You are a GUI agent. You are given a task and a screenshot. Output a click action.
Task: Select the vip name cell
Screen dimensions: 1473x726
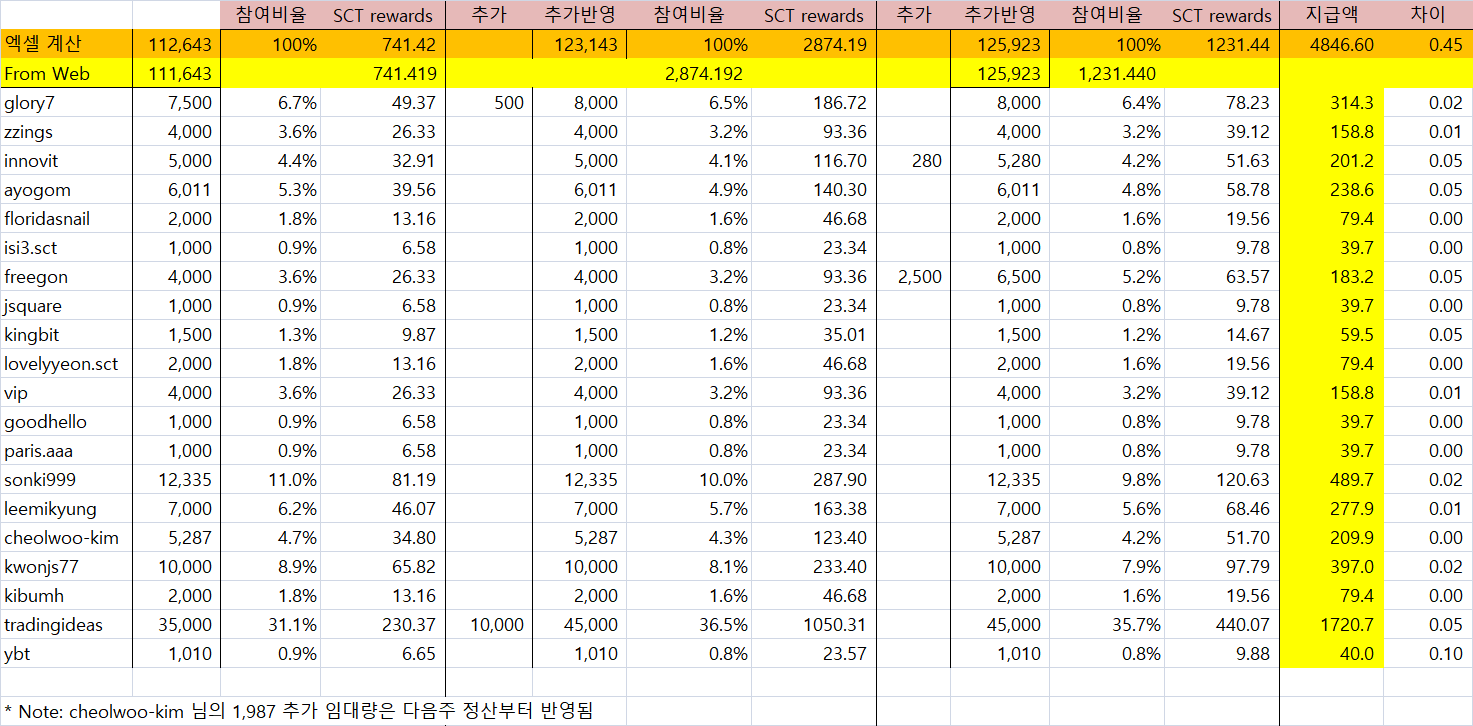[66, 392]
